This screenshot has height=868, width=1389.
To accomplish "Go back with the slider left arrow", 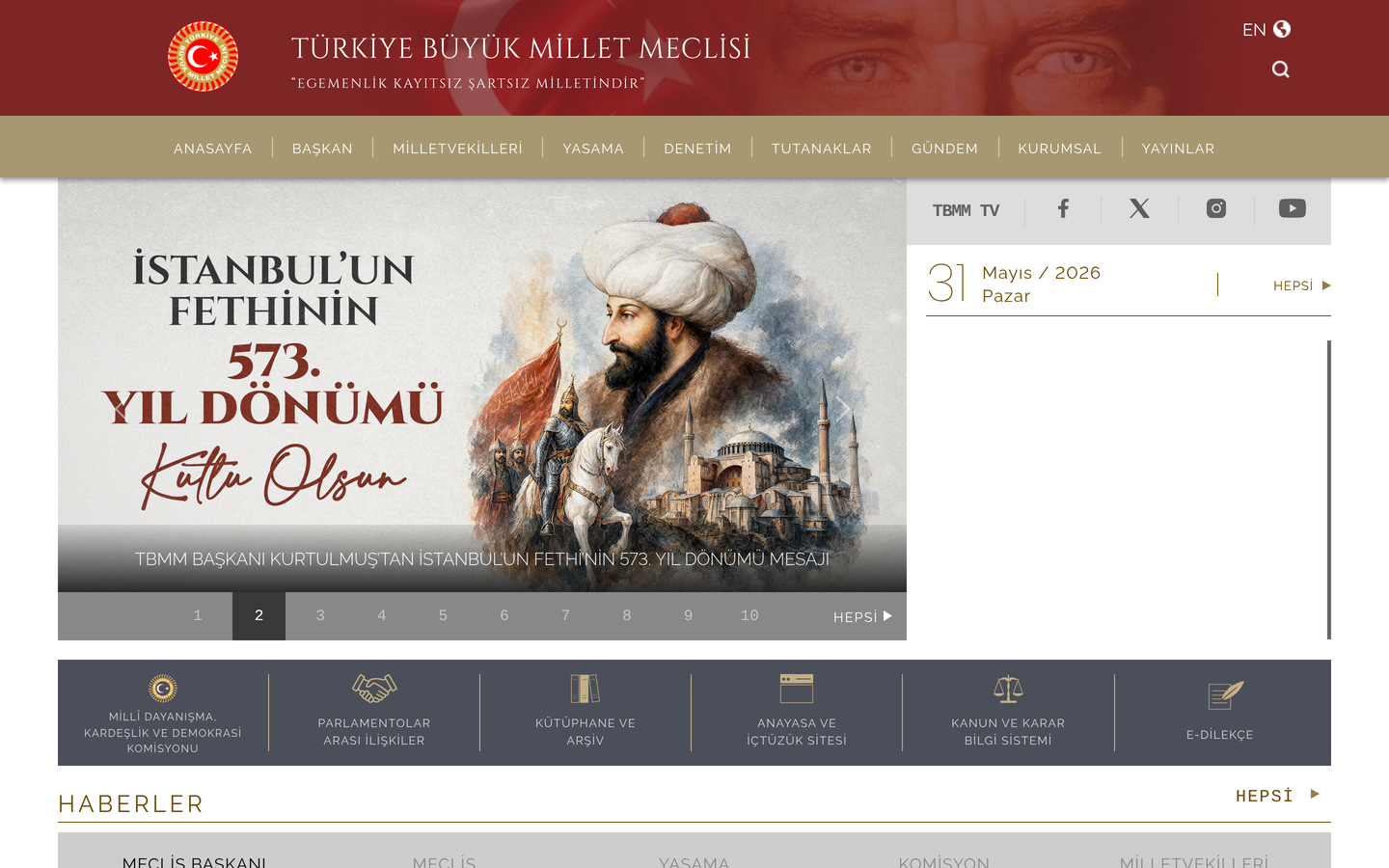I will 120,410.
